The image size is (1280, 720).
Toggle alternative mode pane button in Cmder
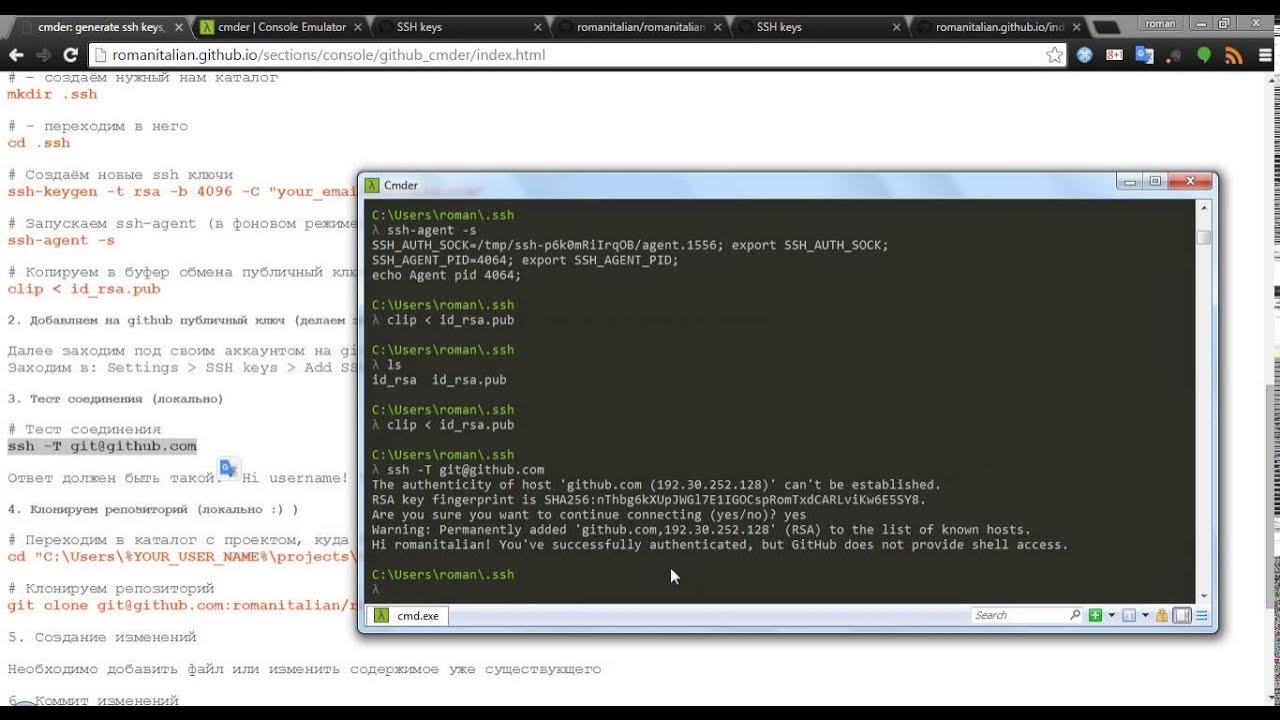tap(1182, 615)
